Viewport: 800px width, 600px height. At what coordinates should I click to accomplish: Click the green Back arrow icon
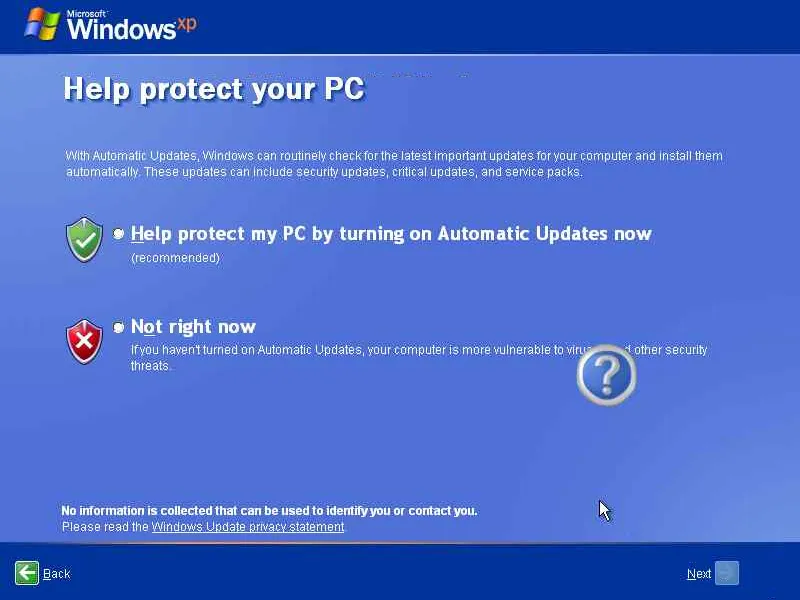point(27,573)
